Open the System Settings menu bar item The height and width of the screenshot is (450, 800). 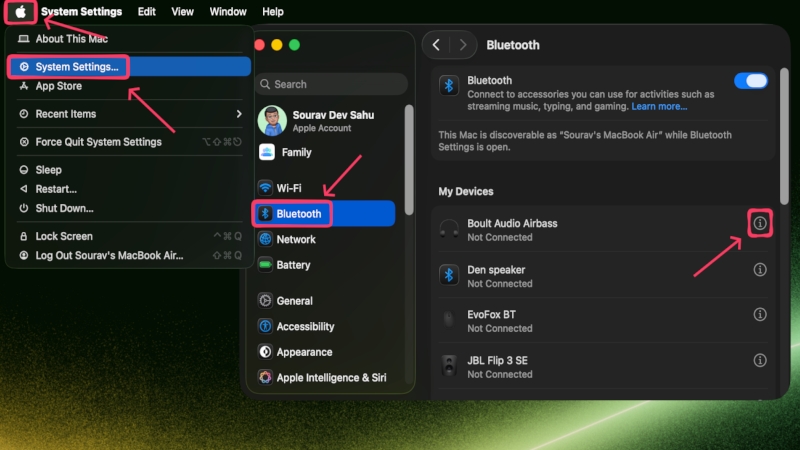click(81, 11)
